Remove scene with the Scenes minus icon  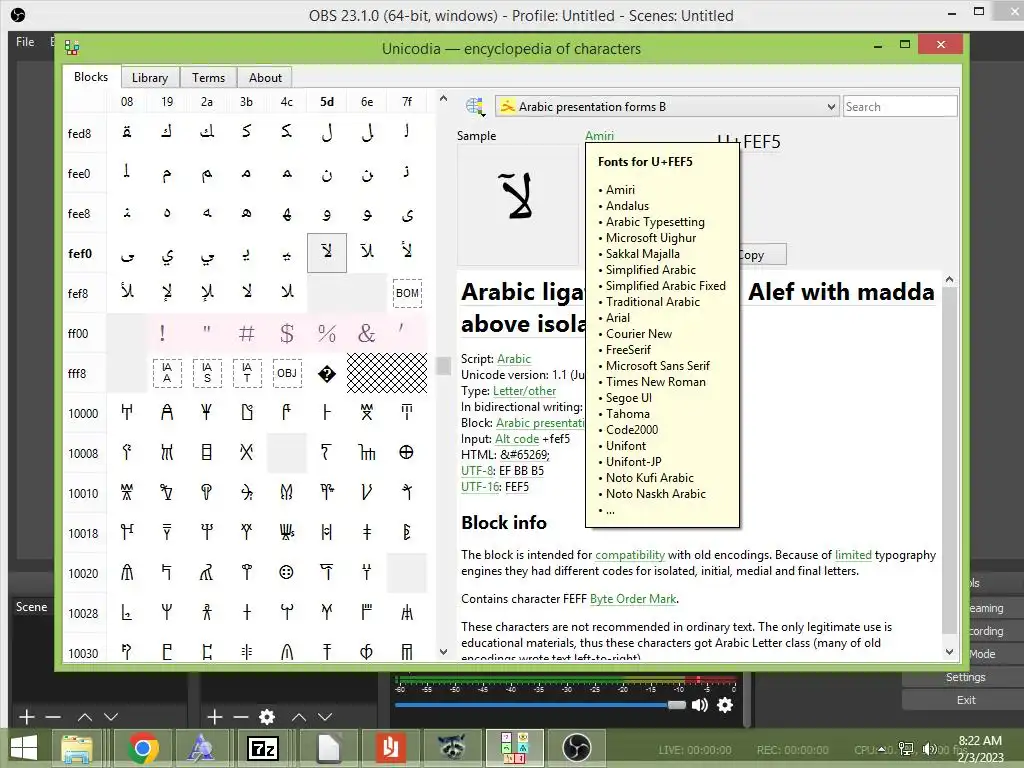pos(54,717)
